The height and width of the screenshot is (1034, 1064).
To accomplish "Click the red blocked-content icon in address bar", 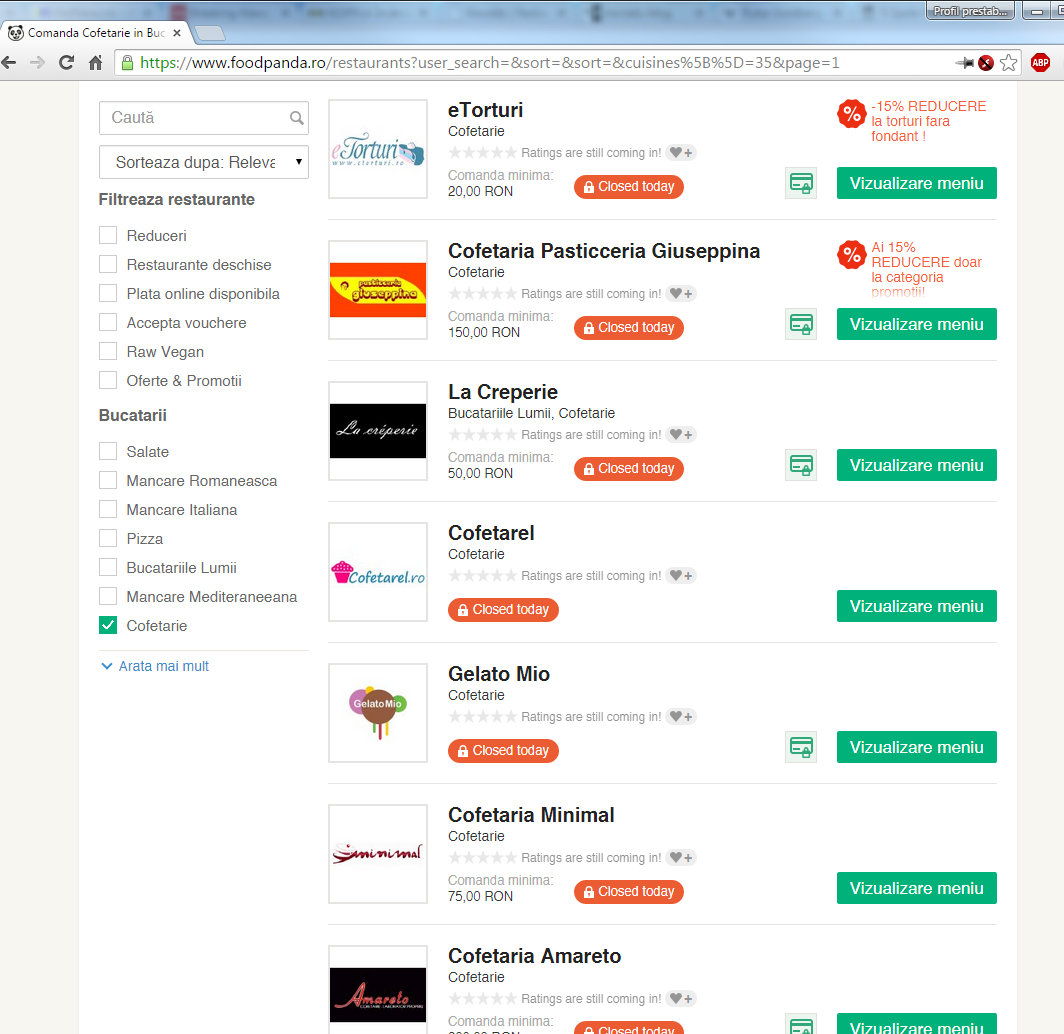I will coord(986,63).
